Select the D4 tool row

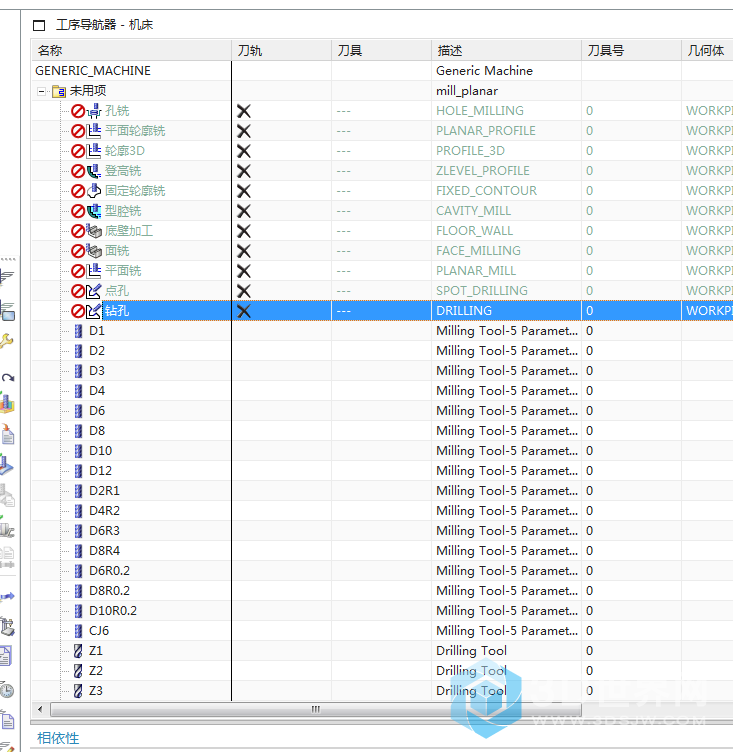(x=382, y=391)
